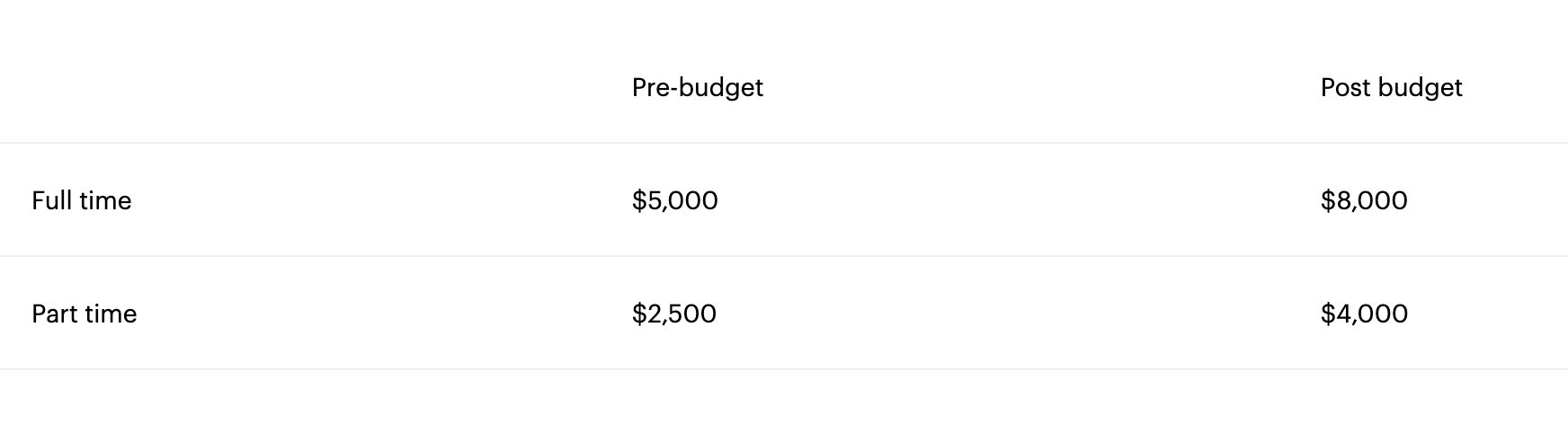
Task: Click the "Pre" prefix in Pre-budget header
Action: pos(650,87)
